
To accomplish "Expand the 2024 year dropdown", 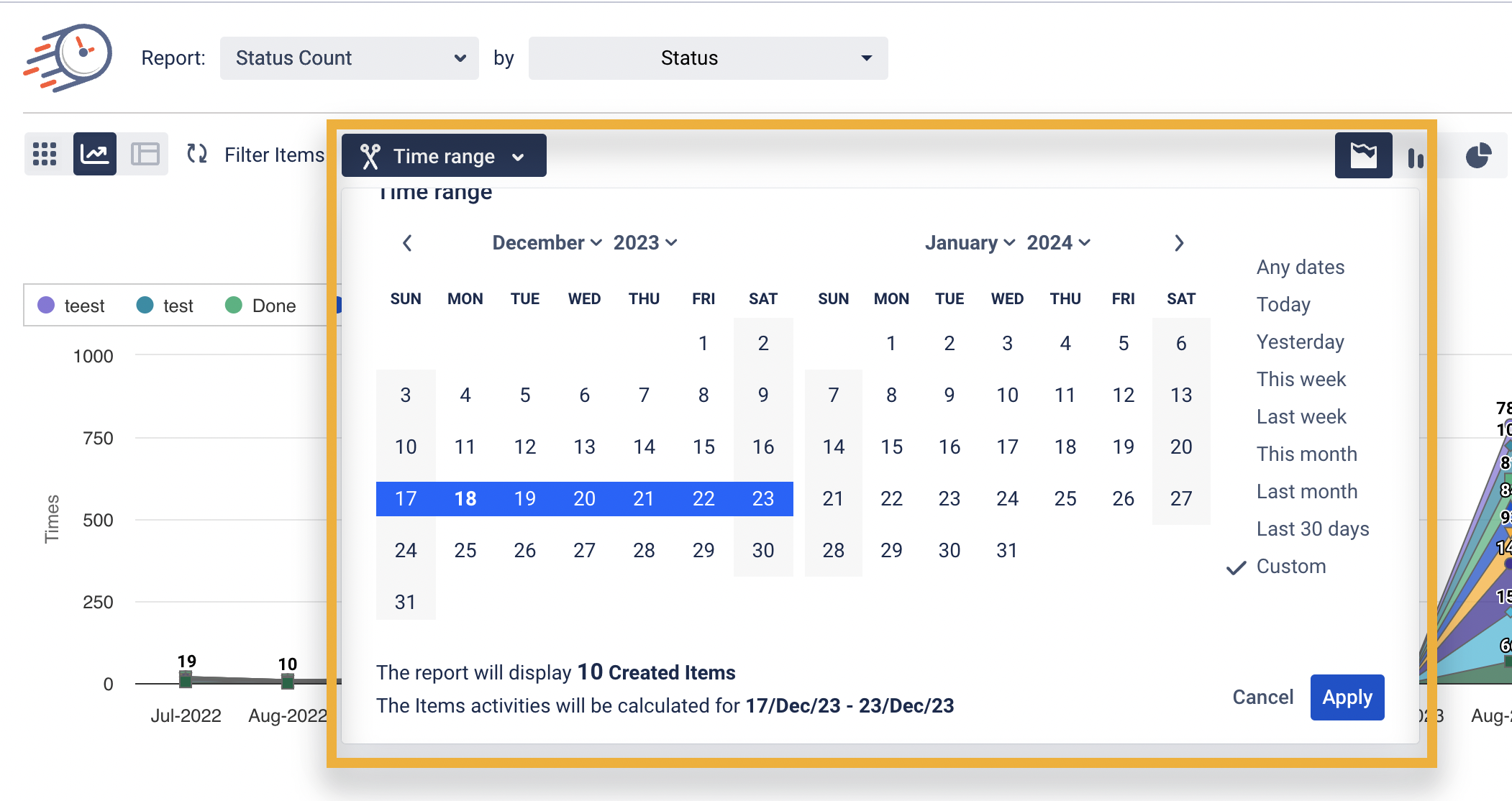I will point(1058,243).
